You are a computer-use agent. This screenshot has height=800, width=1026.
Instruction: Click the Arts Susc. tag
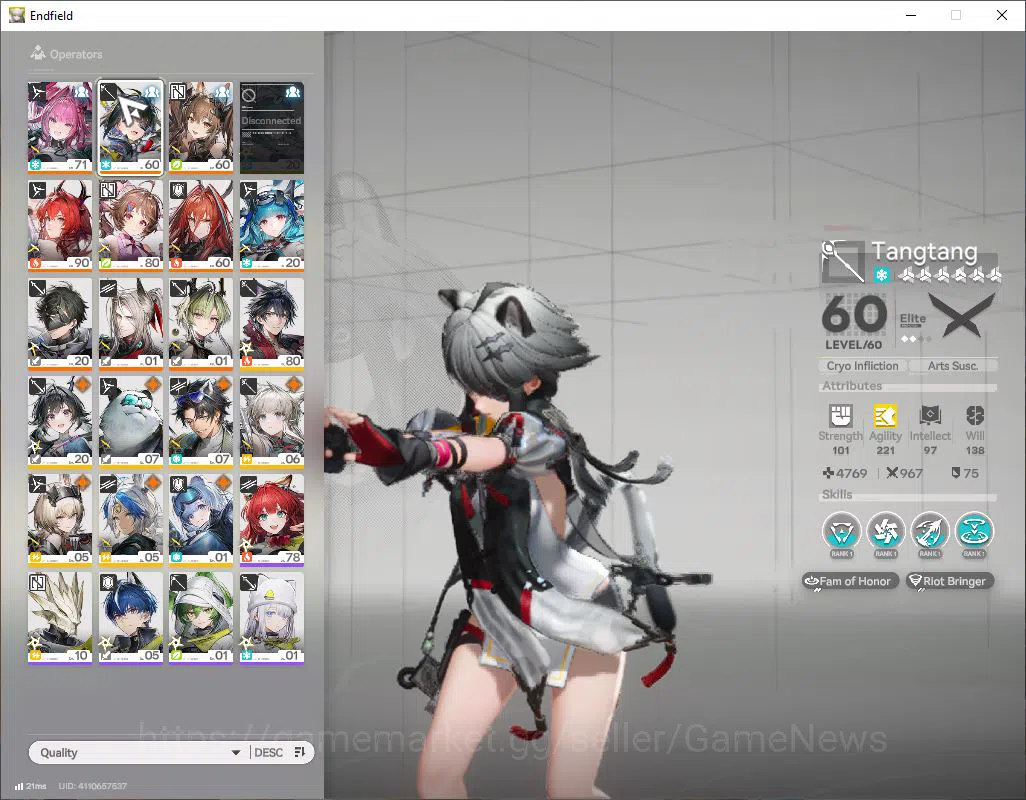[x=953, y=366]
